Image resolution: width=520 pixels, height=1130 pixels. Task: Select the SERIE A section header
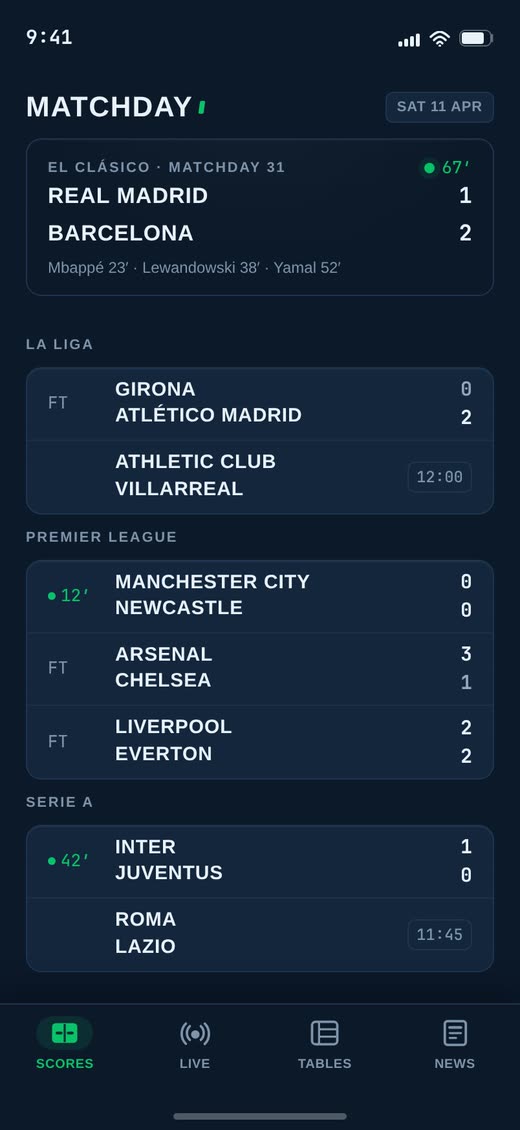pyautogui.click(x=60, y=802)
